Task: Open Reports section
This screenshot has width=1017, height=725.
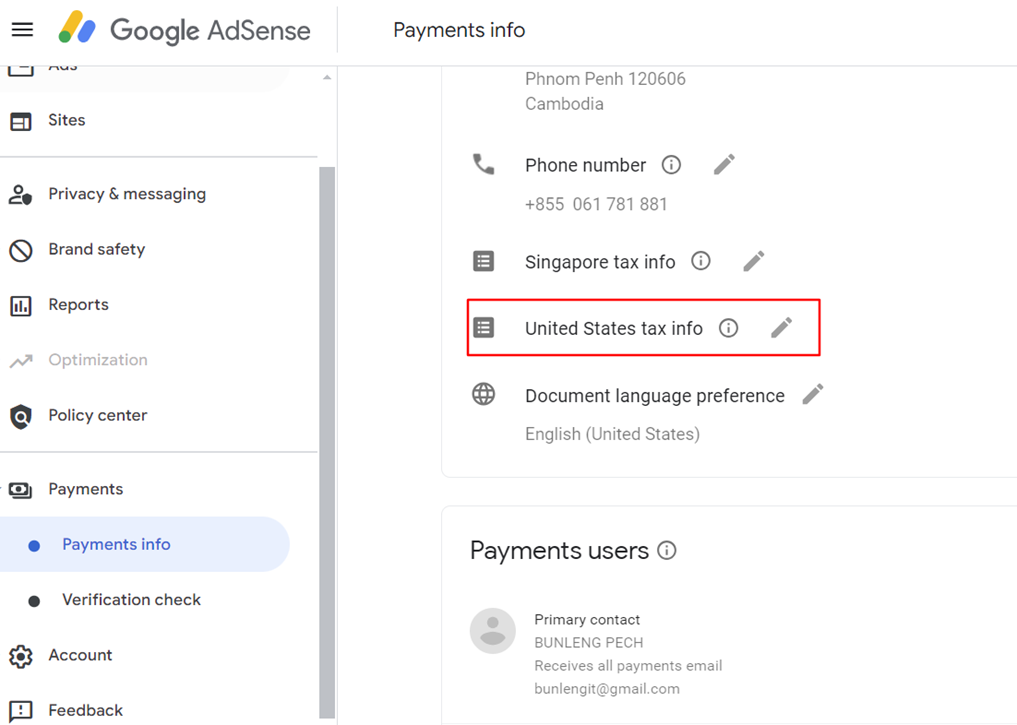Action: (78, 305)
